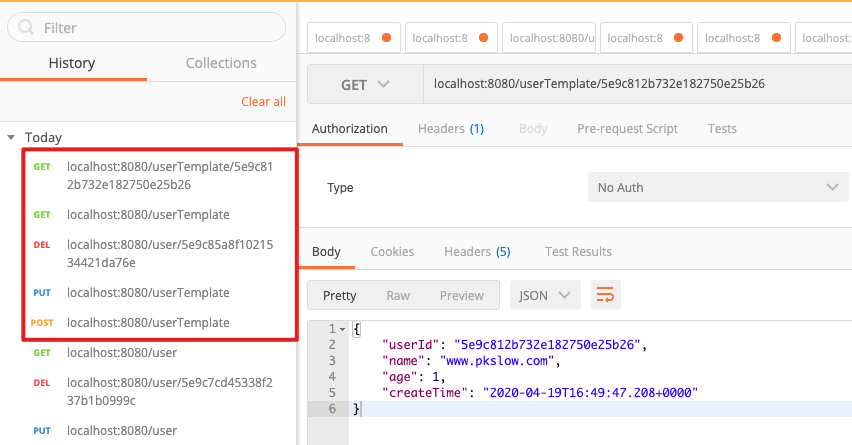Click the age value 1

[435, 377]
